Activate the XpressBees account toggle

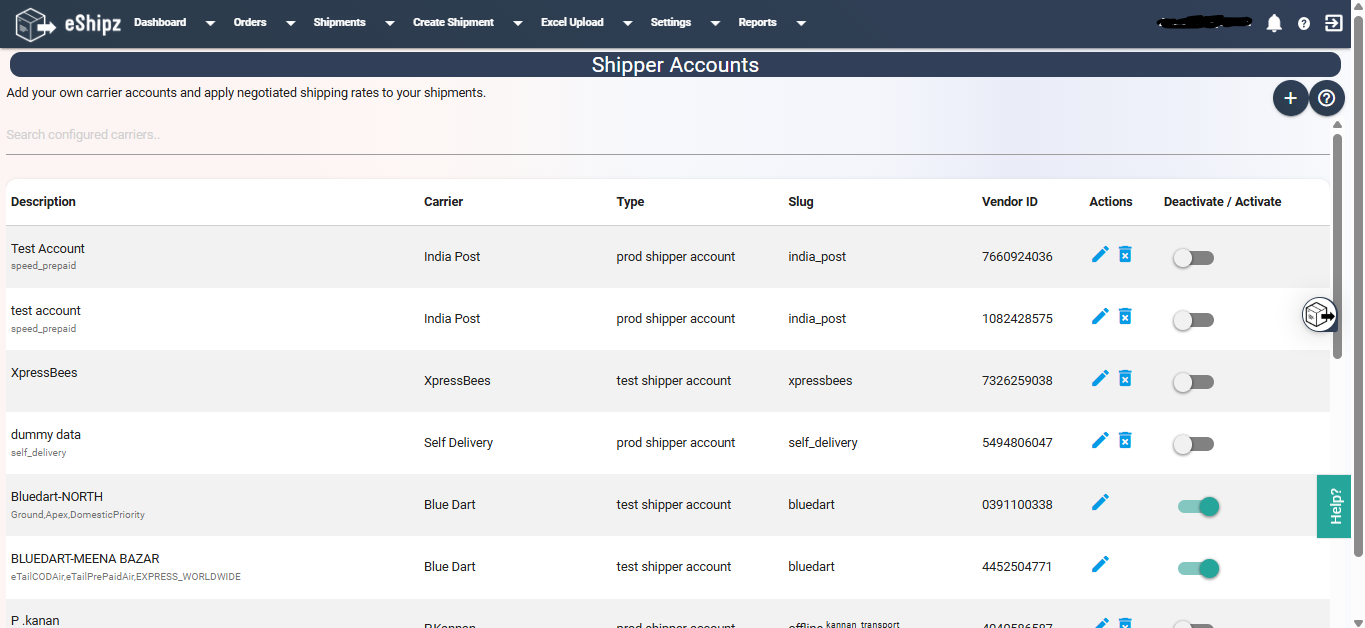pyautogui.click(x=1194, y=382)
